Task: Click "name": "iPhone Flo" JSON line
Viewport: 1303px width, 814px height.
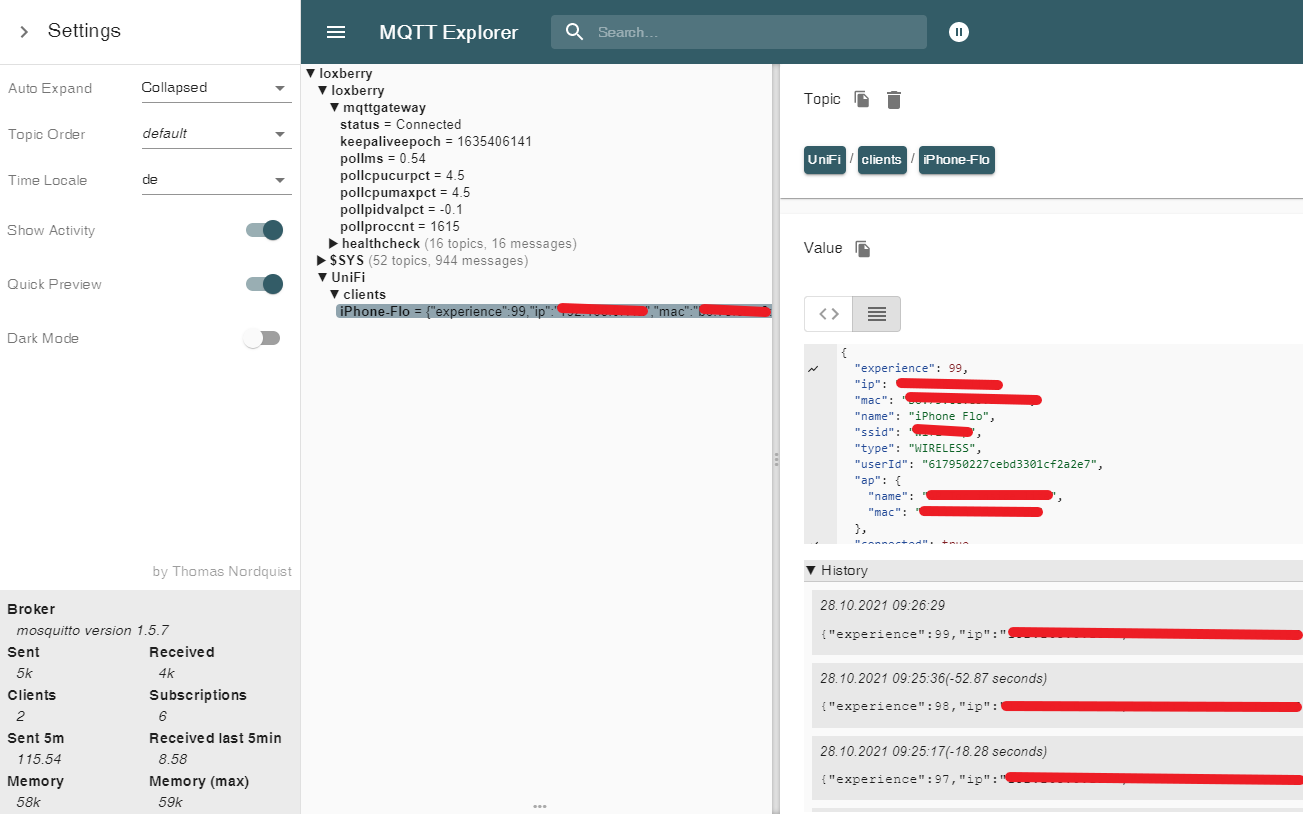Action: (x=925, y=416)
